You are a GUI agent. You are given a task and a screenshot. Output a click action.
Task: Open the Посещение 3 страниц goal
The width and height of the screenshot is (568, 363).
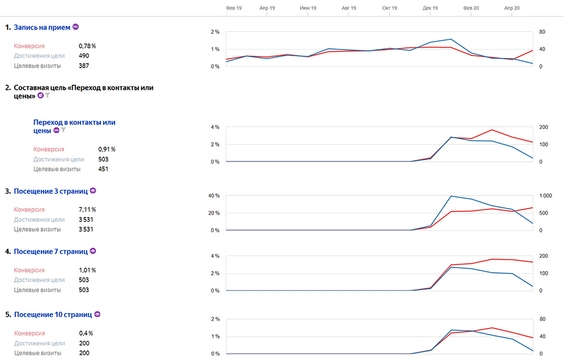50,191
